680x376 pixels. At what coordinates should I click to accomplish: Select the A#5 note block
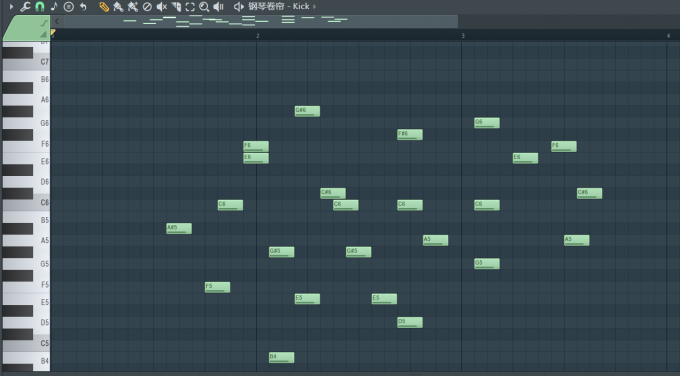click(x=179, y=229)
